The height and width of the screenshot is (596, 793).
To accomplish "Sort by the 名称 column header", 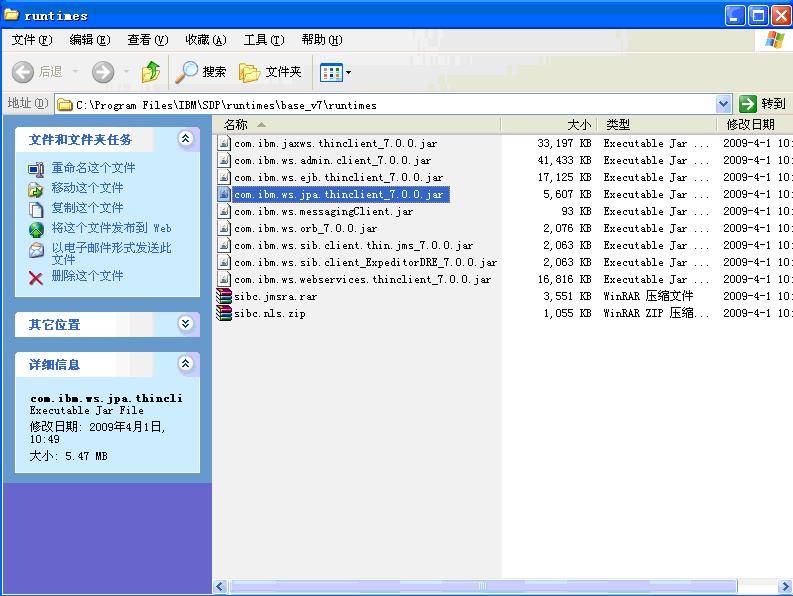I will 357,124.
